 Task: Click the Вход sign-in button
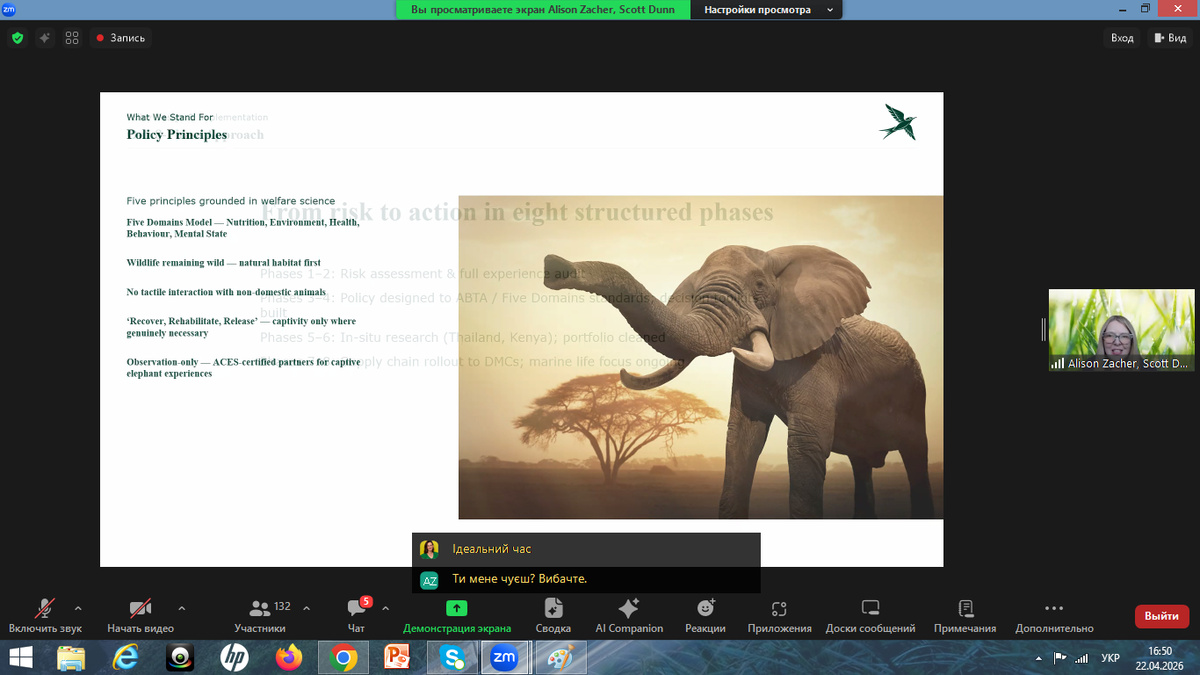tap(1122, 38)
